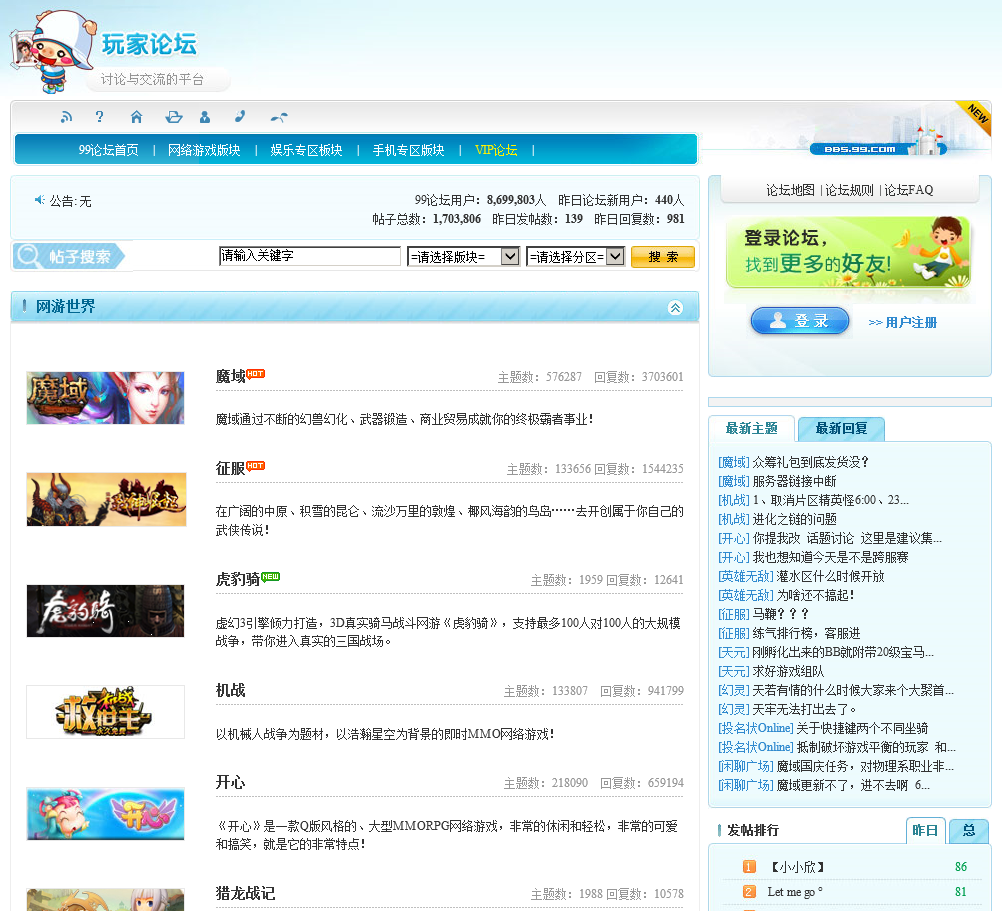Open the 论坛FAQ link
This screenshot has height=911, width=1002.
pyautogui.click(x=909, y=190)
